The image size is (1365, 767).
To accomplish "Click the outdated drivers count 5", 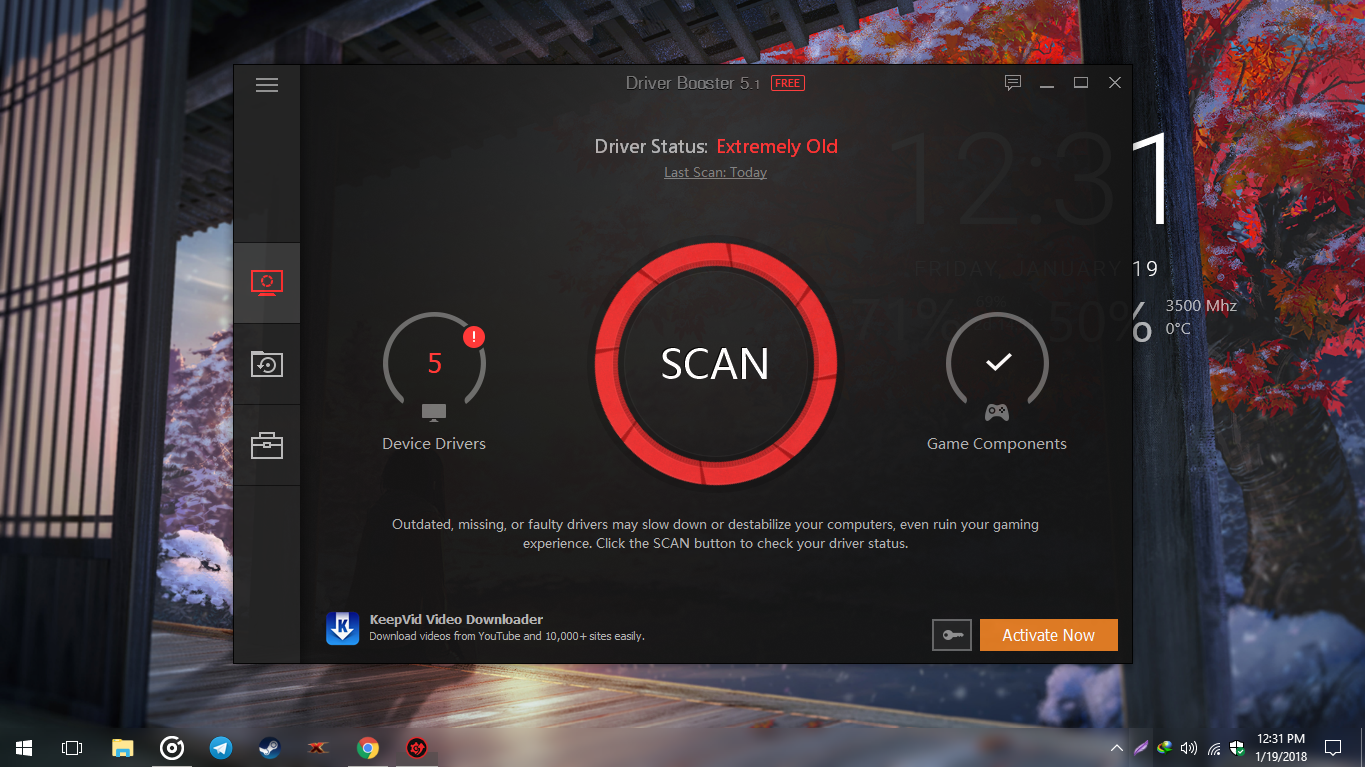I will pyautogui.click(x=434, y=363).
